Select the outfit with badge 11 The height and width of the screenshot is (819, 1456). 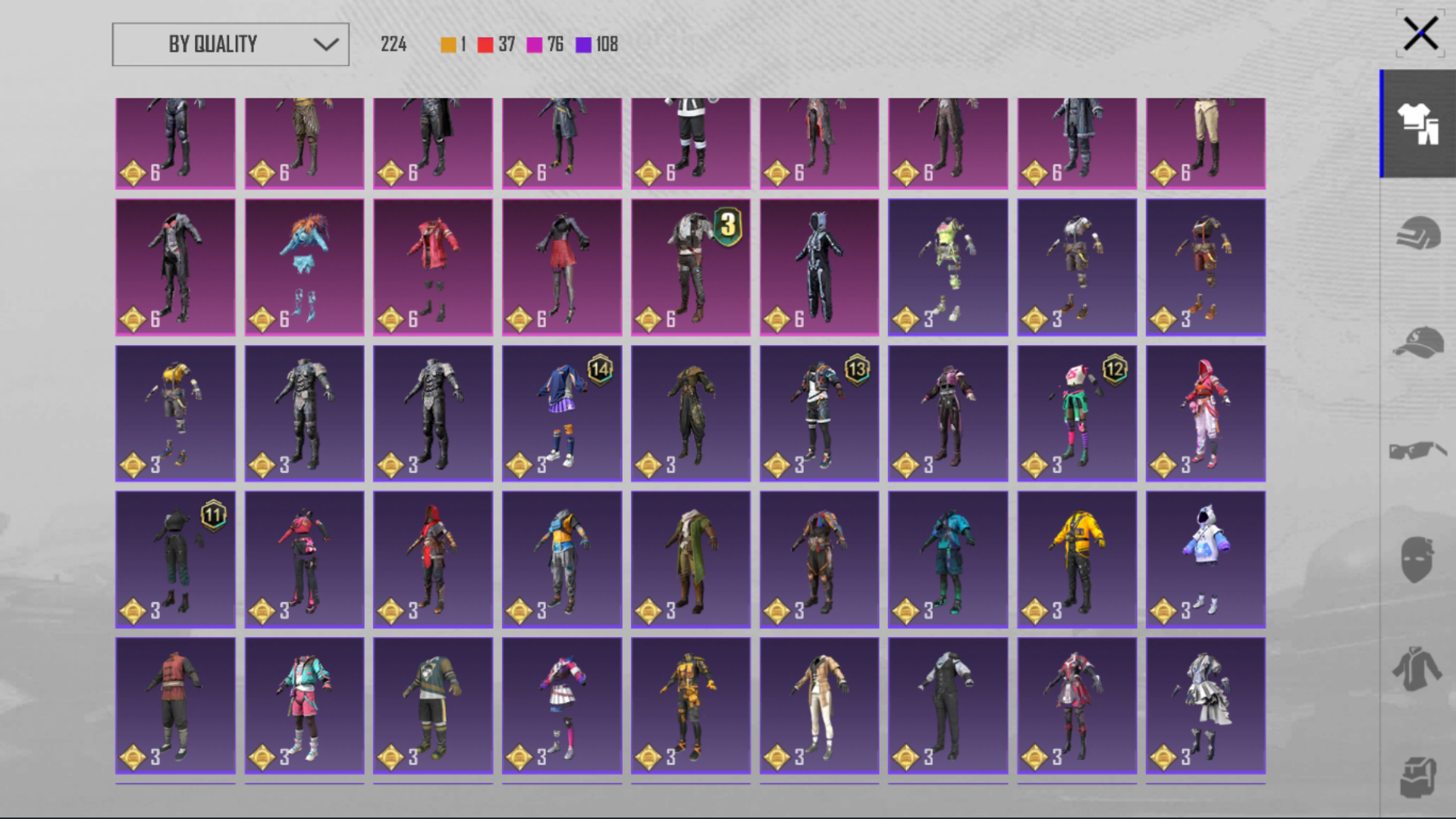click(x=175, y=560)
